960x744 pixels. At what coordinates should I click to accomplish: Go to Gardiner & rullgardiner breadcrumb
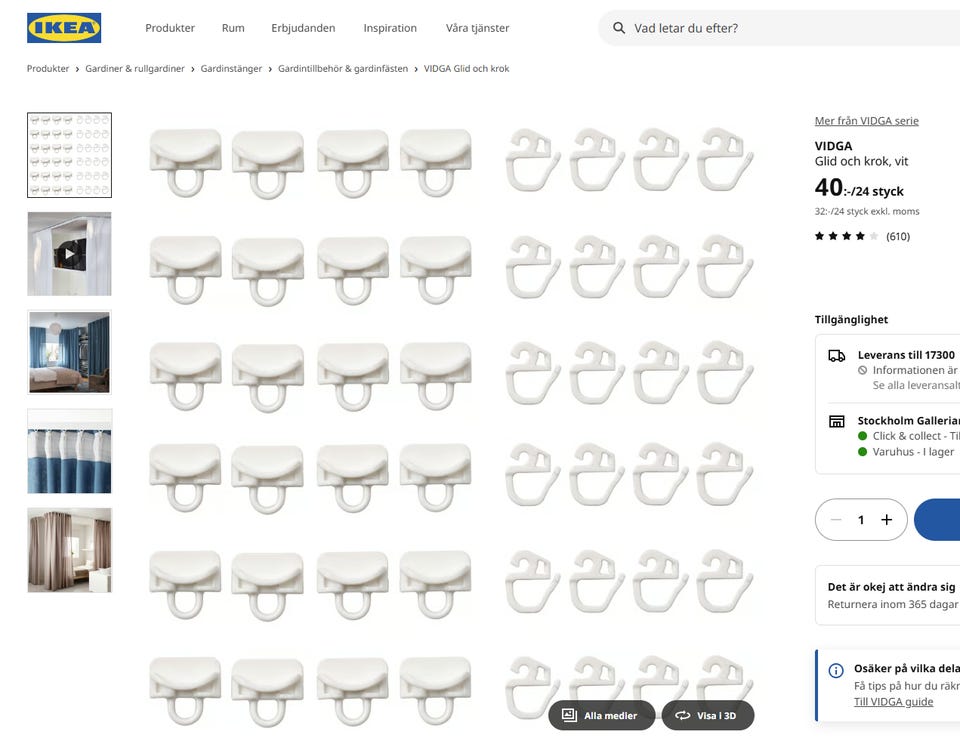click(x=135, y=69)
